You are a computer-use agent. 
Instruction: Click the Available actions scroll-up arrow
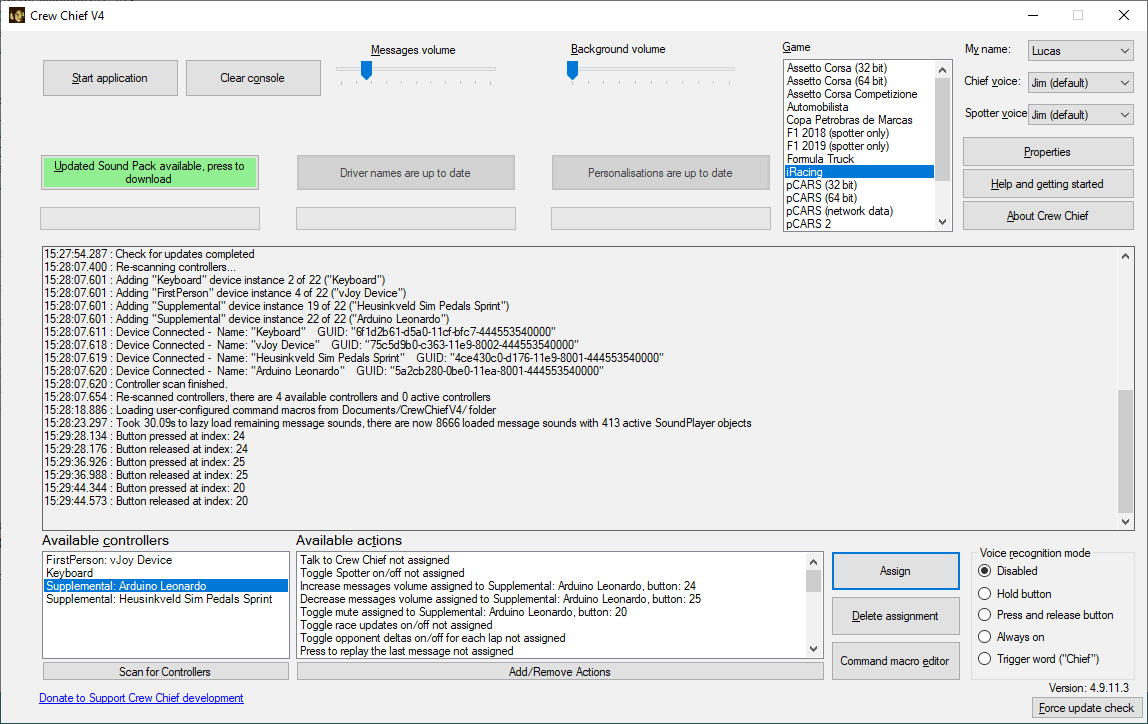(x=813, y=561)
